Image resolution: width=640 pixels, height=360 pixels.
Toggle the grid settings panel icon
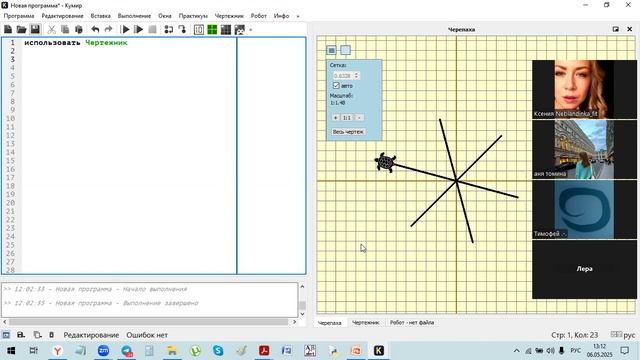(331, 50)
